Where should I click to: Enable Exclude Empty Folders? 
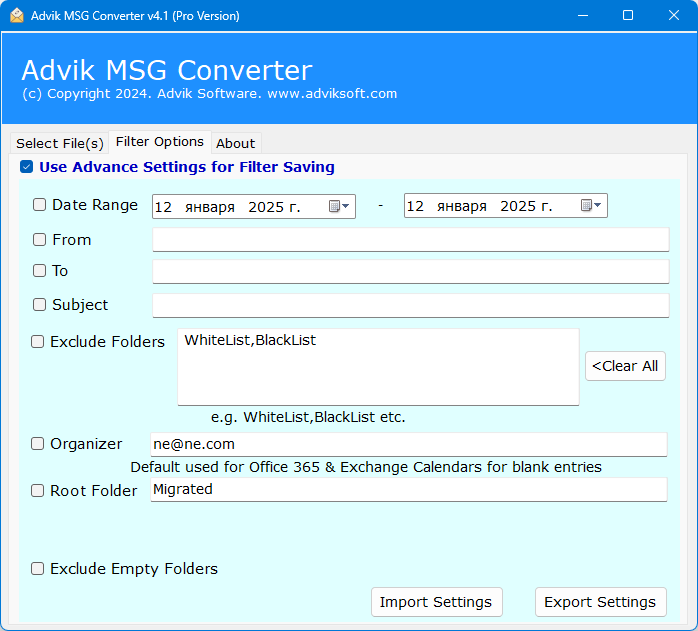(x=38, y=569)
